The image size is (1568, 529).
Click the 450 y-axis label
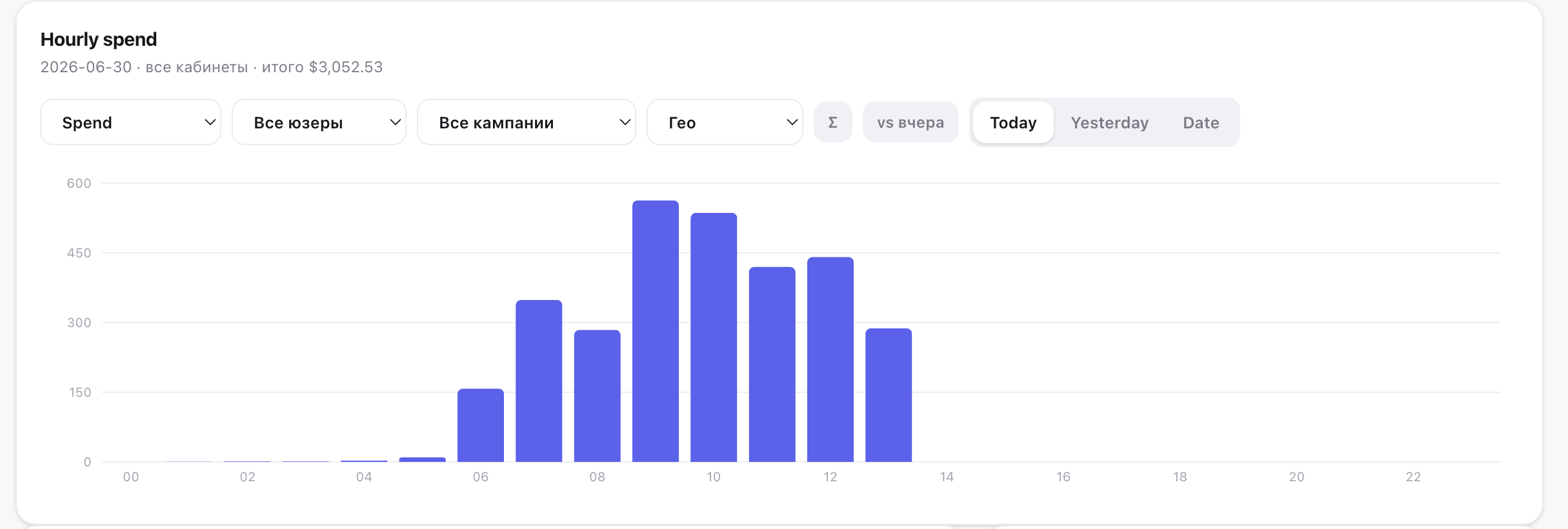[79, 253]
